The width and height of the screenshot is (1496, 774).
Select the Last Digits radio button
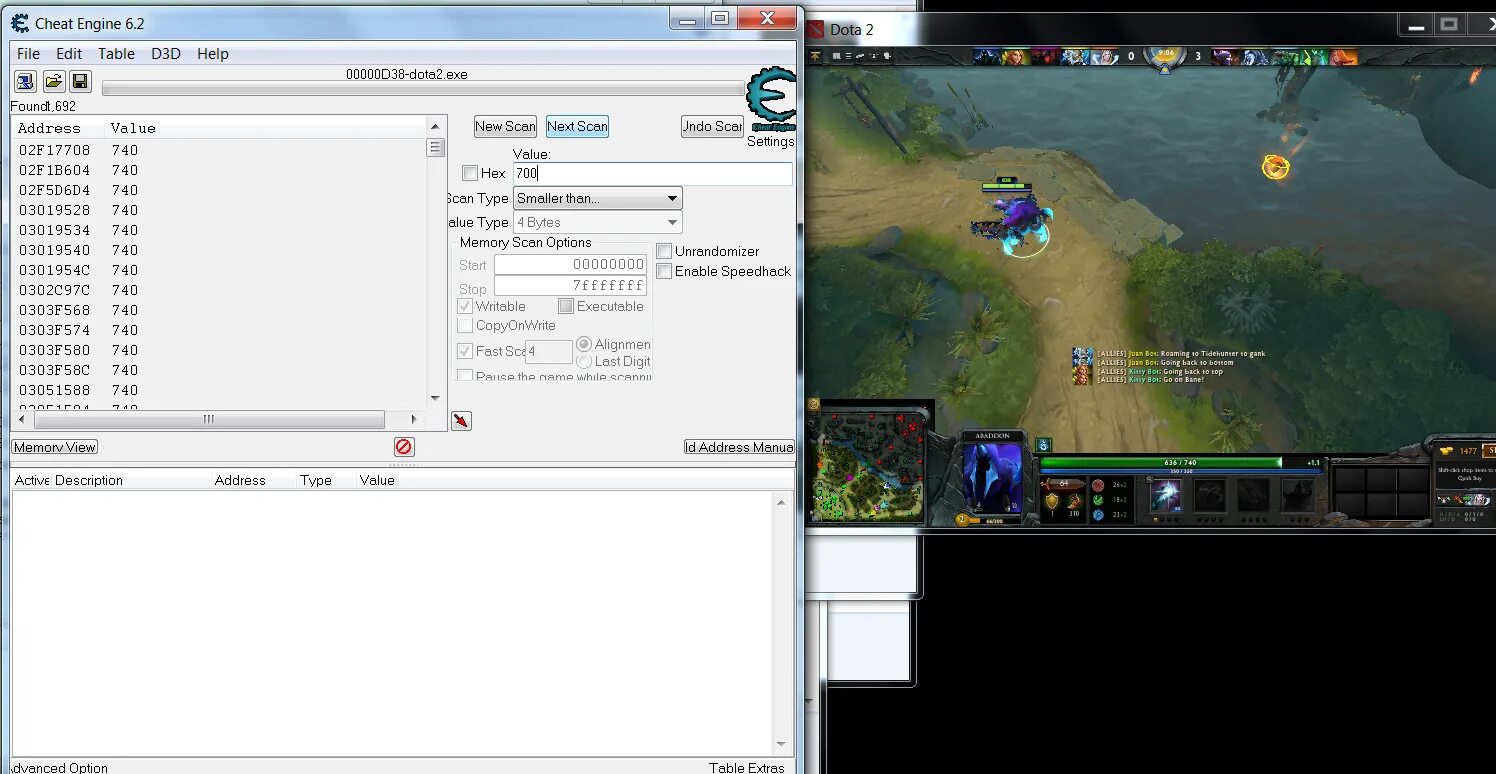584,361
